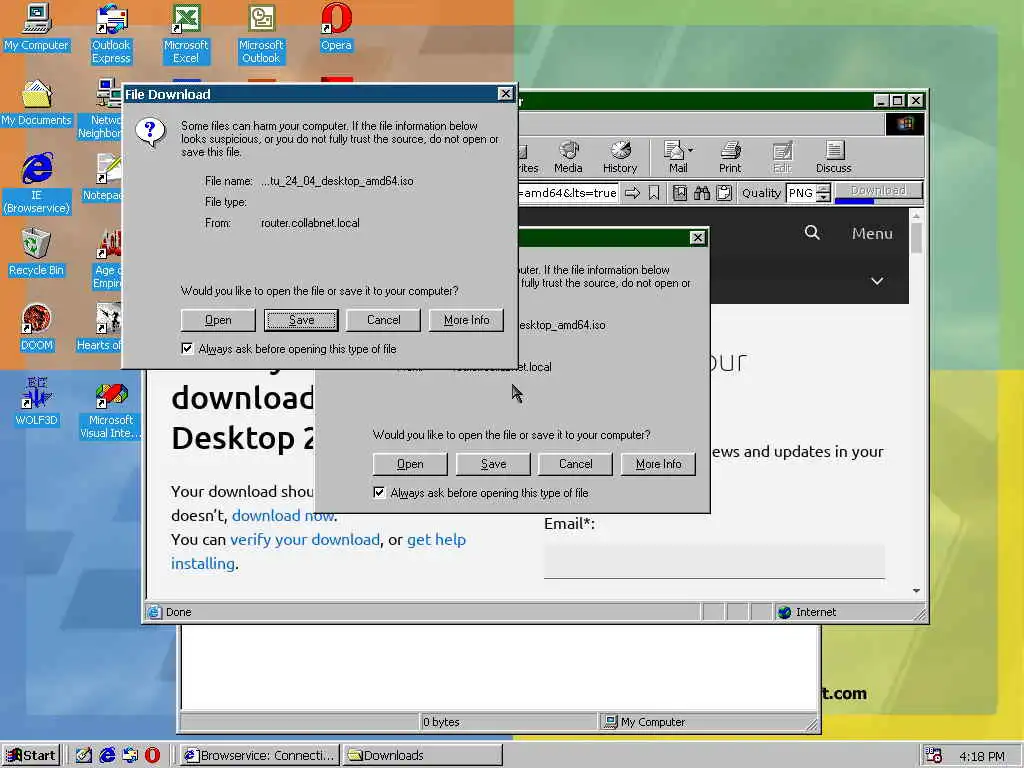Uncheck 'Always ask' in the rear download dialog
Viewport: 1024px width, 768px height.
coord(379,492)
